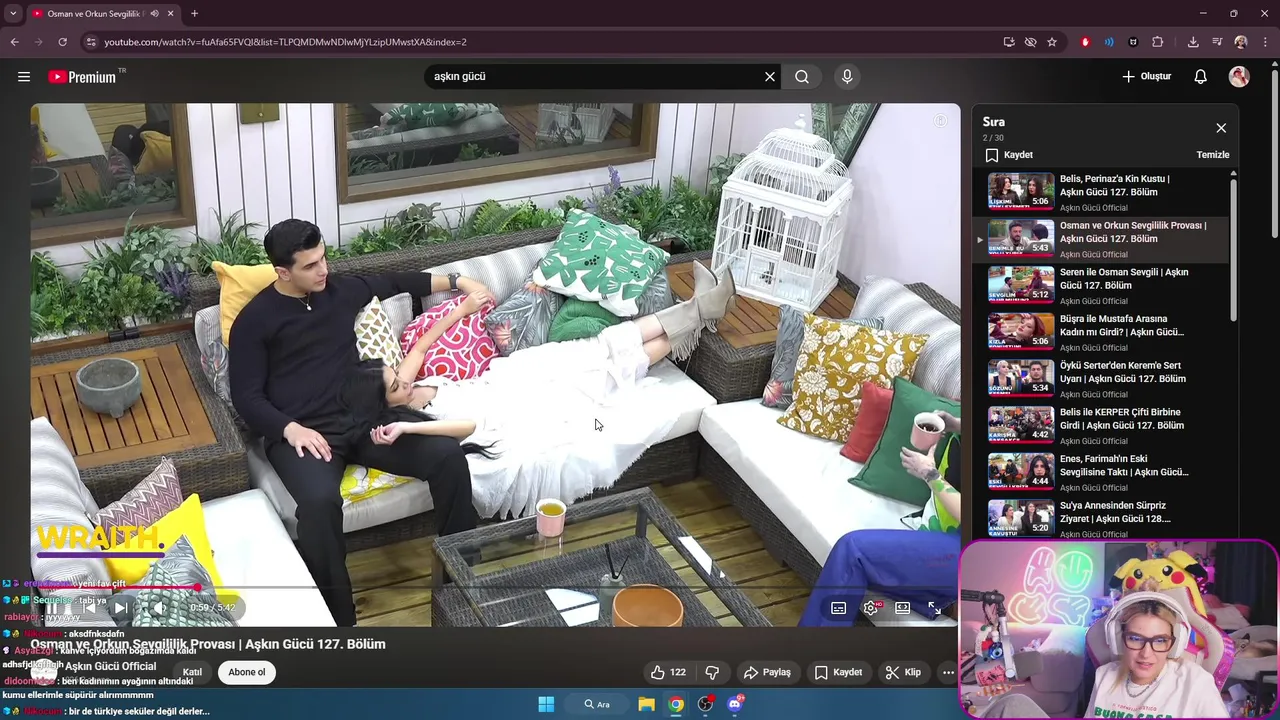This screenshot has width=1280, height=720.
Task: Dislike the video
Action: 712,672
